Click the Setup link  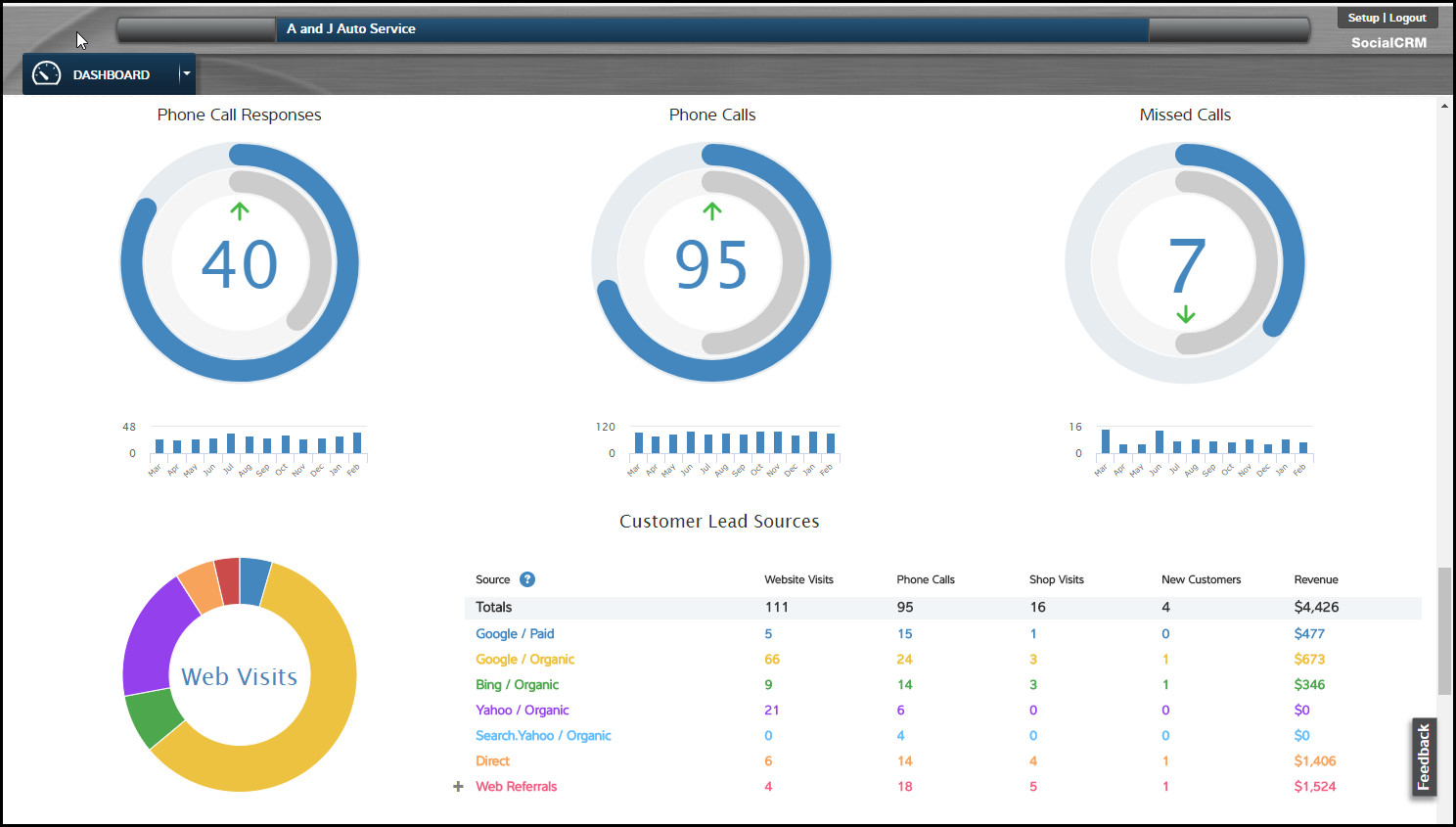tap(1366, 18)
